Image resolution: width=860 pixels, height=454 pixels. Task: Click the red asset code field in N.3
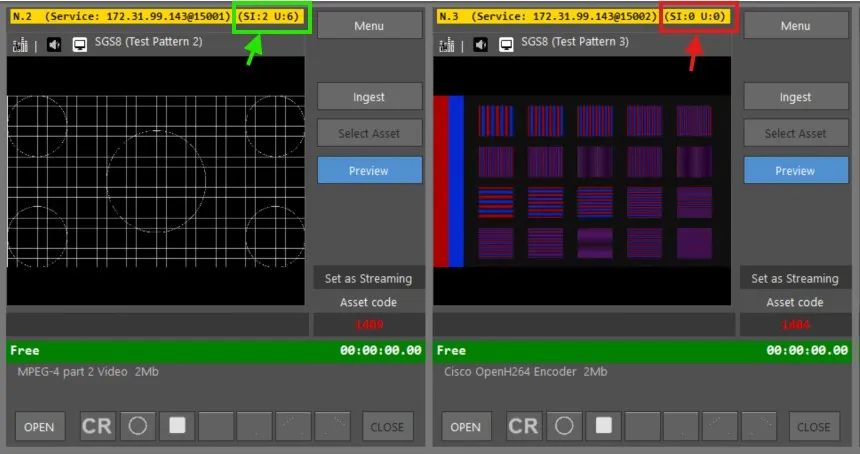795,325
